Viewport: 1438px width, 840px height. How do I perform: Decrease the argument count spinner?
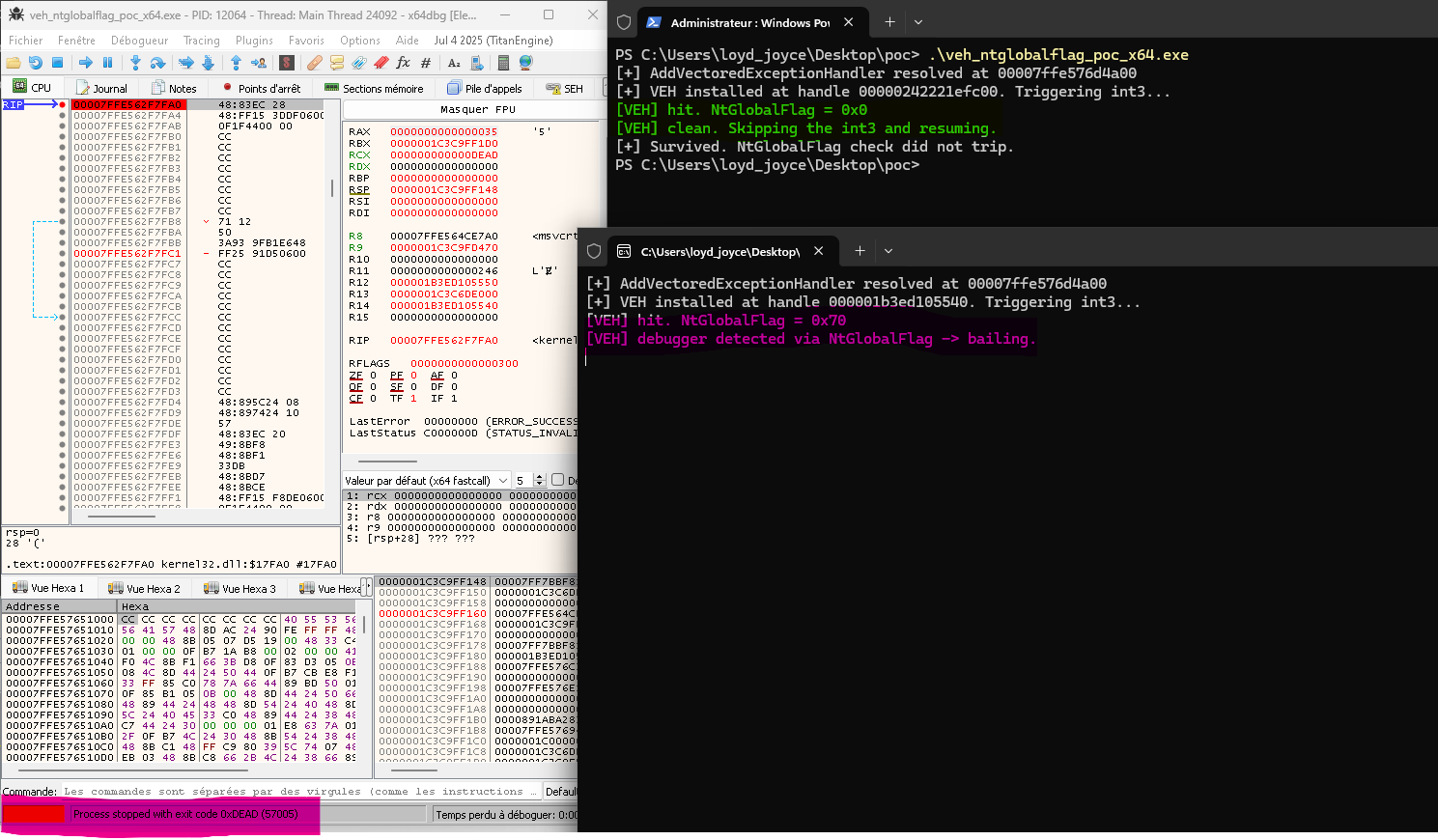coord(540,484)
